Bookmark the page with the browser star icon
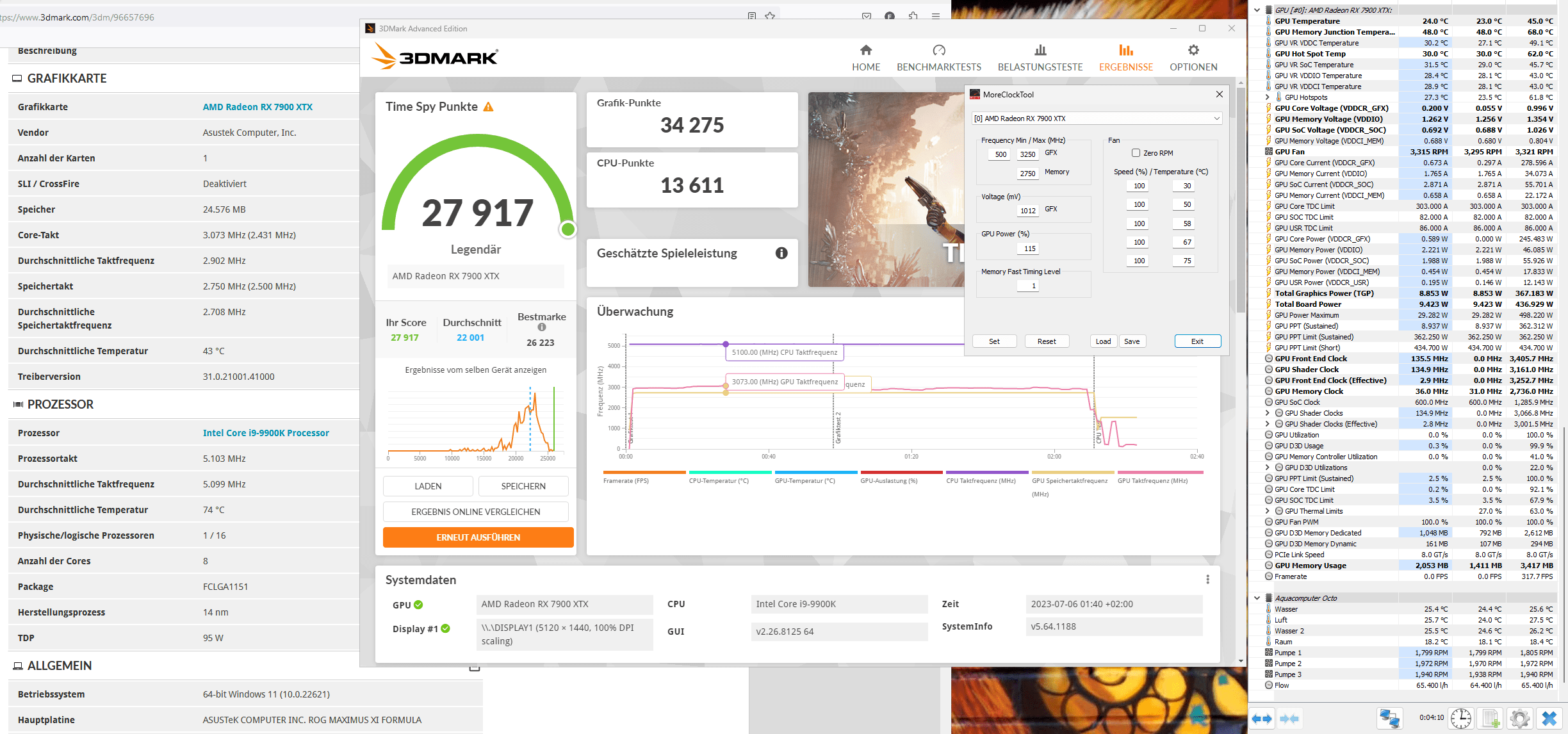Screen dimensions: 1568x734 pyautogui.click(x=770, y=17)
